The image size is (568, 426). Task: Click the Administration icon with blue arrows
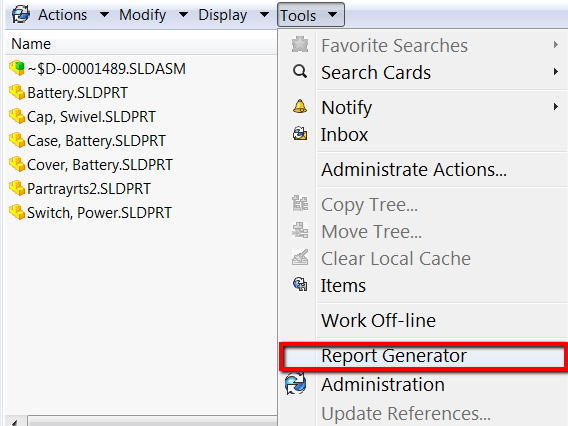[296, 384]
